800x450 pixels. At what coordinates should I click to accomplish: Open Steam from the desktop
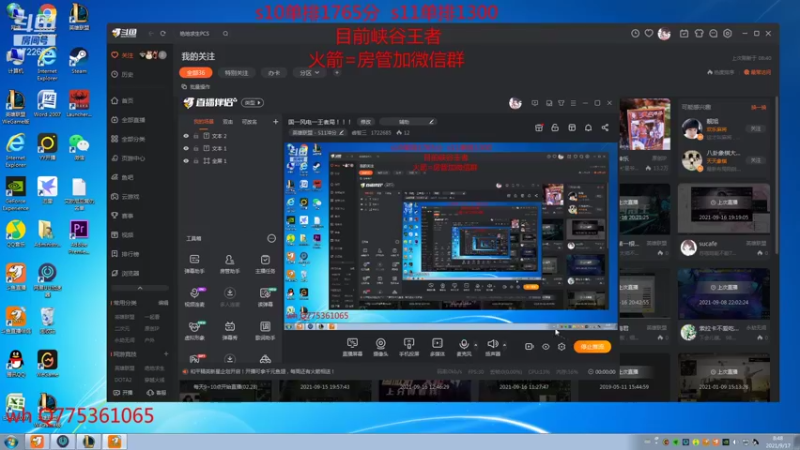click(x=79, y=62)
